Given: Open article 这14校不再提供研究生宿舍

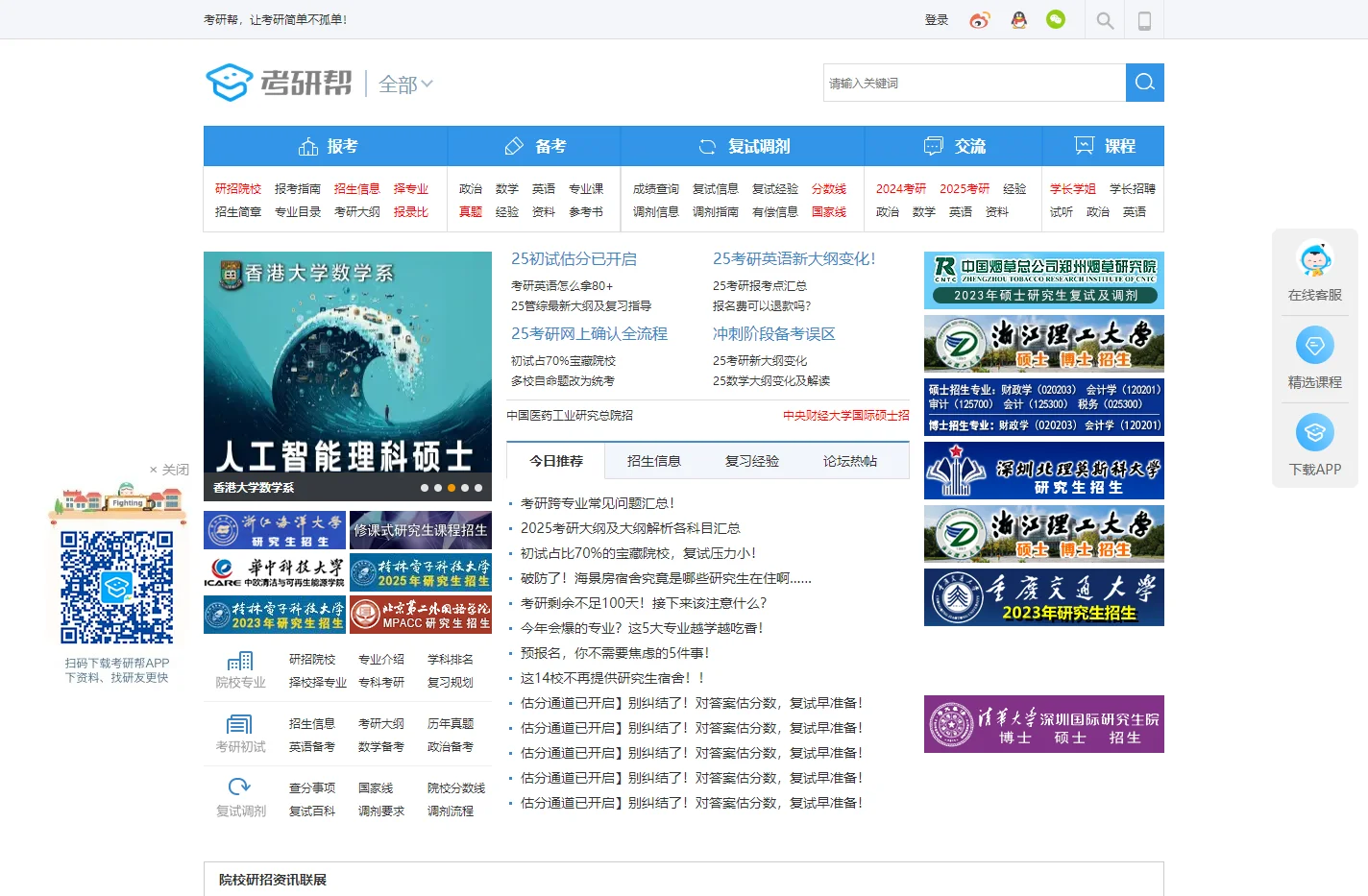Looking at the screenshot, I should pyautogui.click(x=613, y=678).
